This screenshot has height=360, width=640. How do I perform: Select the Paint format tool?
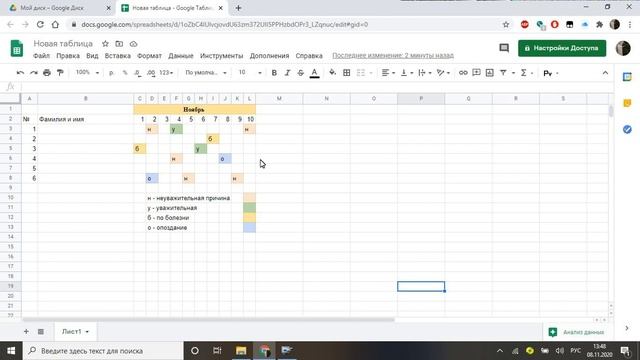click(60, 73)
